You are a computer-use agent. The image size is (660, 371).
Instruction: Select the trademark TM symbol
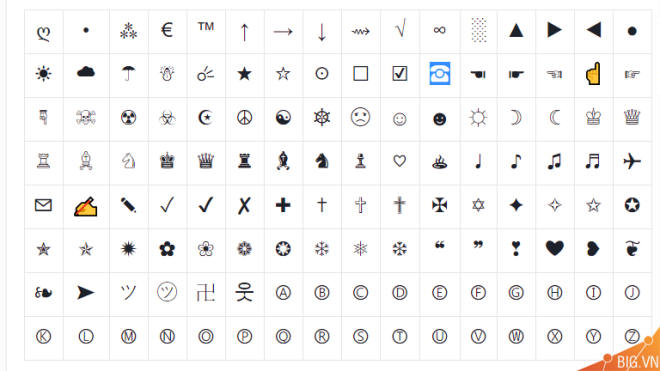click(x=206, y=27)
